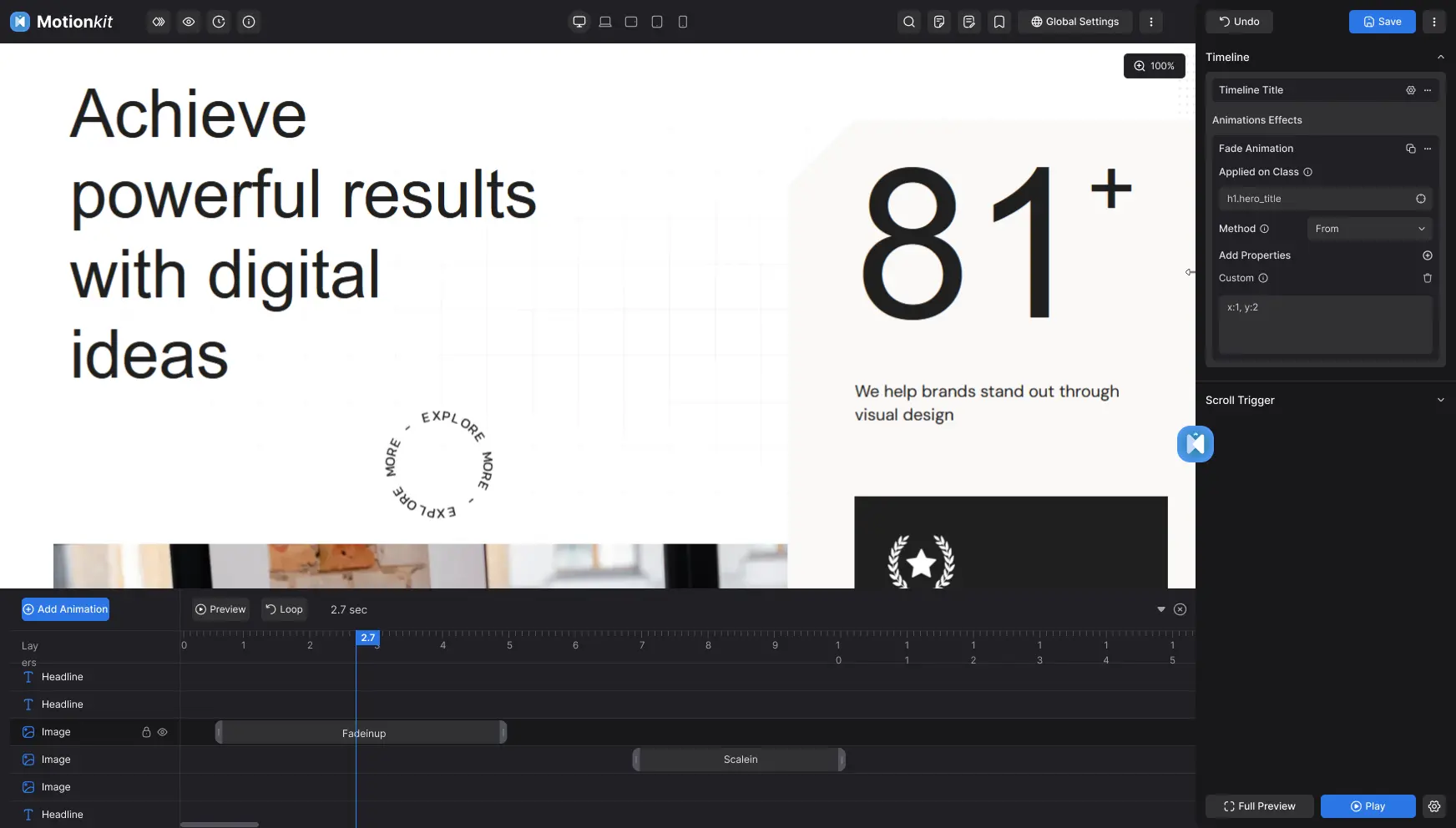Click ruler mark 5 on timeline

click(509, 645)
